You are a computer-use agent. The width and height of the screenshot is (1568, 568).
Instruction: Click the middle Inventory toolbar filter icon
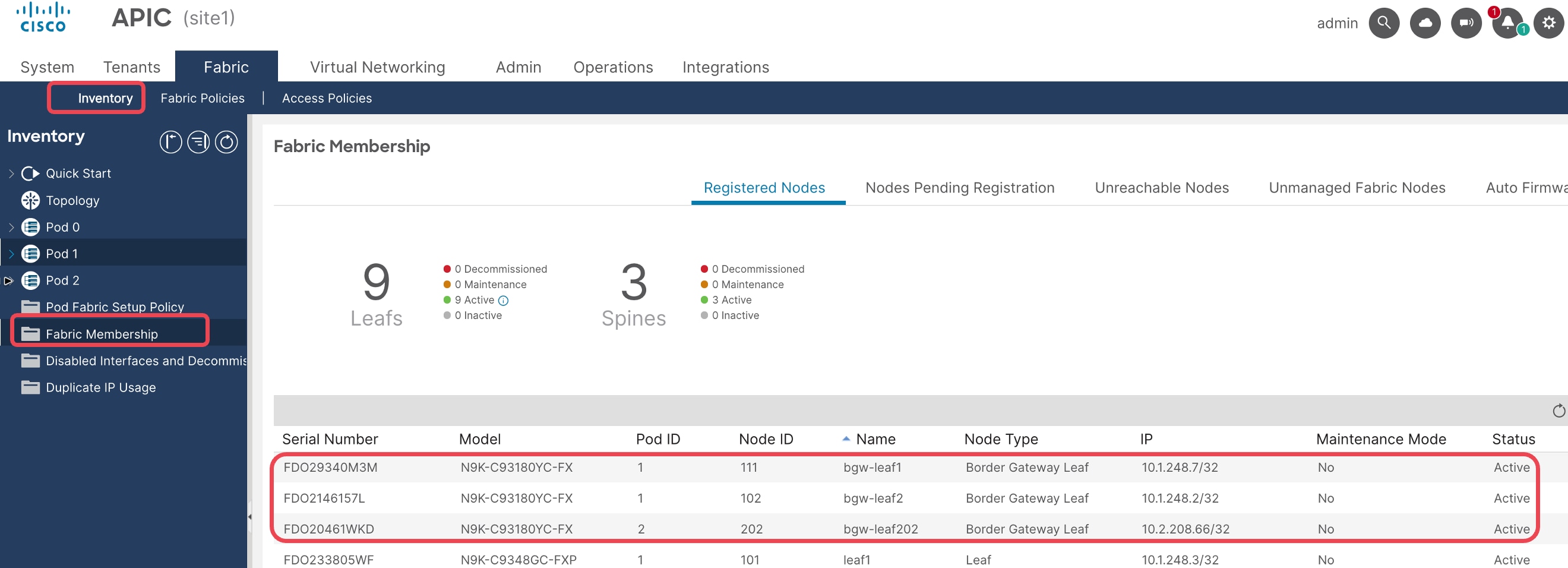coord(198,142)
